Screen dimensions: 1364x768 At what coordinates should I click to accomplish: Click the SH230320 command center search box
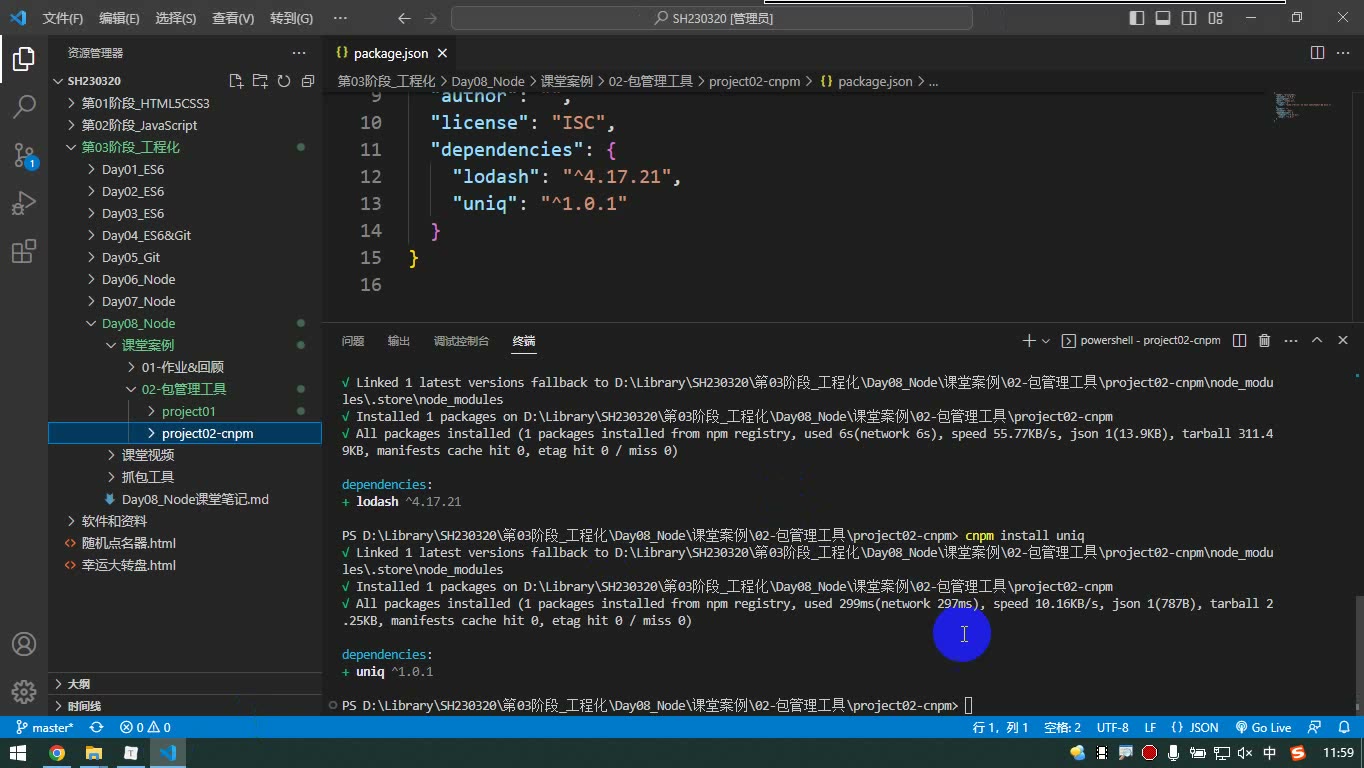(x=712, y=18)
